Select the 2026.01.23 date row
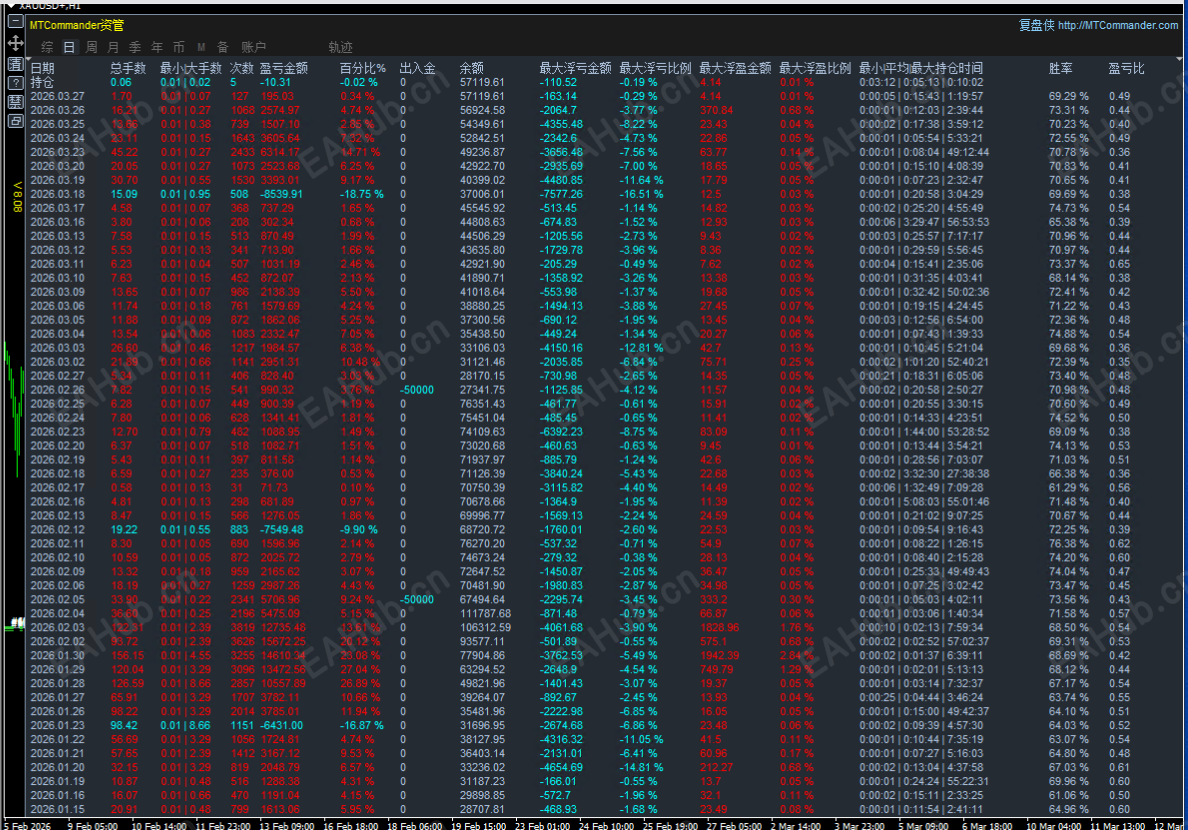This screenshot has width=1188, height=830. pyautogui.click(x=58, y=725)
